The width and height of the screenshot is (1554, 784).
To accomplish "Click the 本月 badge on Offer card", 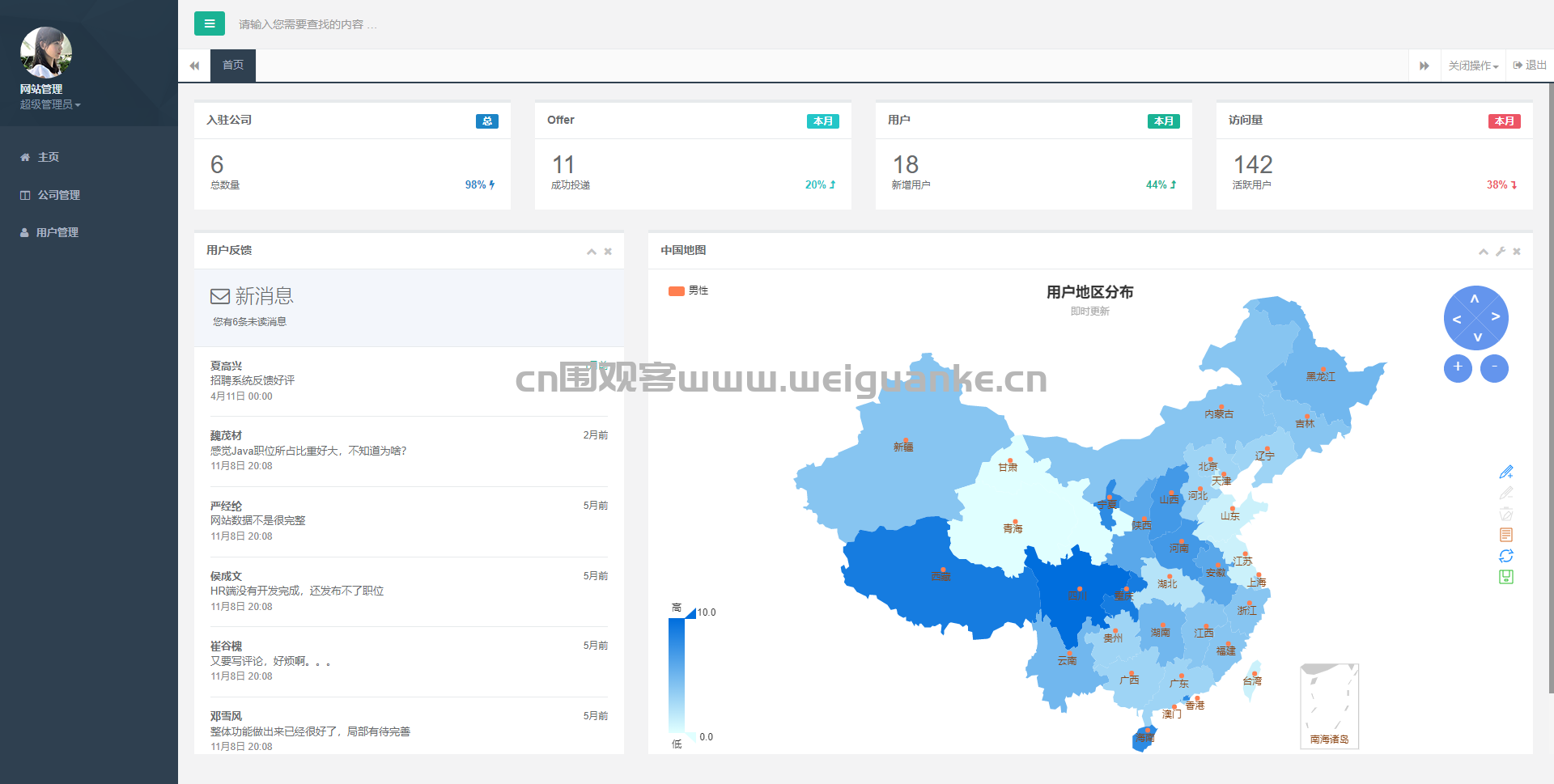I will pyautogui.click(x=823, y=121).
